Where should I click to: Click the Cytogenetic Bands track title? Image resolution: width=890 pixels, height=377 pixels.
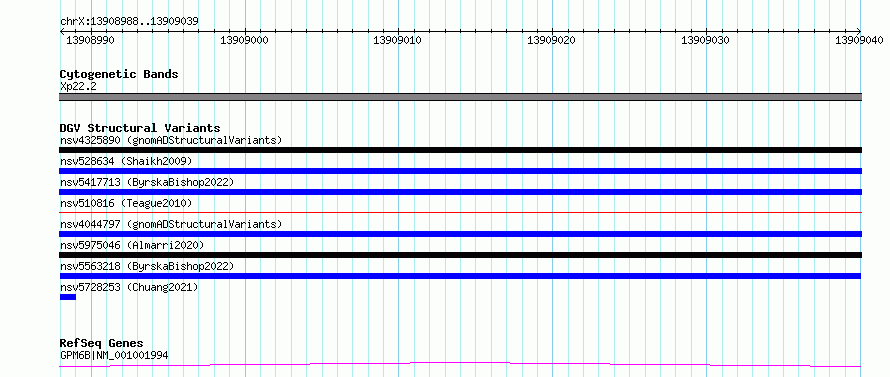point(119,74)
